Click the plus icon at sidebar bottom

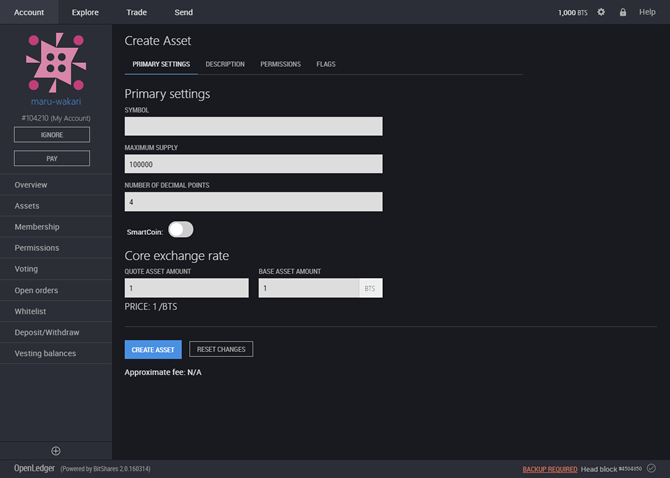56,451
